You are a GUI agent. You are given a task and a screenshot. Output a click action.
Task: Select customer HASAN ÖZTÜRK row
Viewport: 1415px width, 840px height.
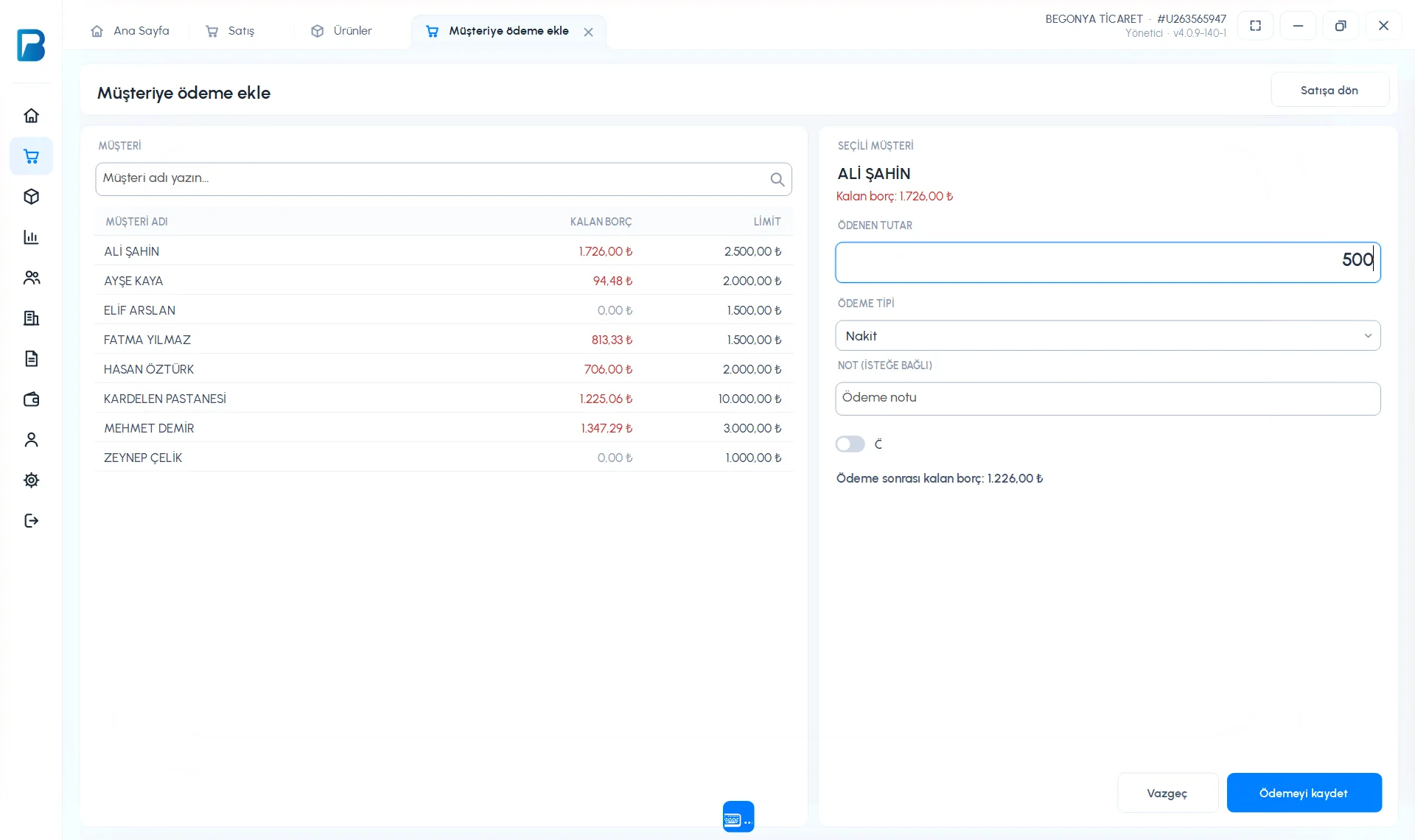point(444,369)
